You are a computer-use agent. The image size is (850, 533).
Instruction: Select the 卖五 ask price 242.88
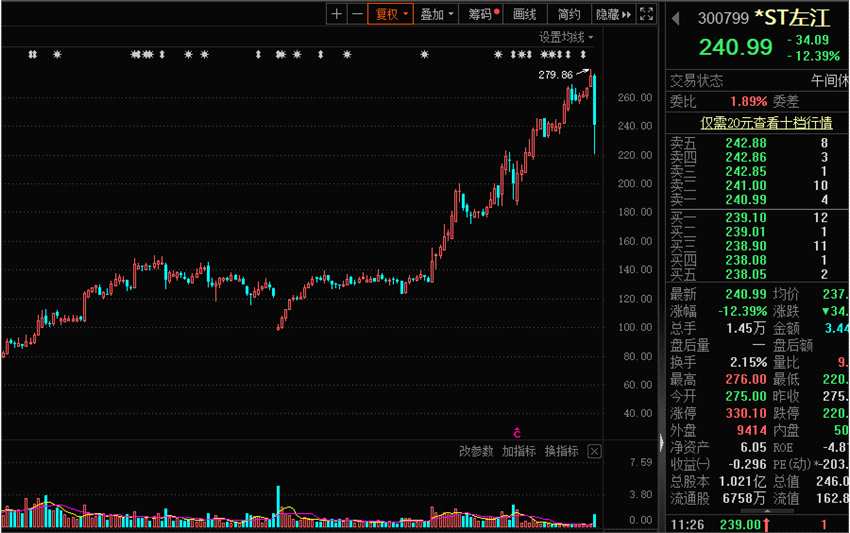(x=746, y=143)
